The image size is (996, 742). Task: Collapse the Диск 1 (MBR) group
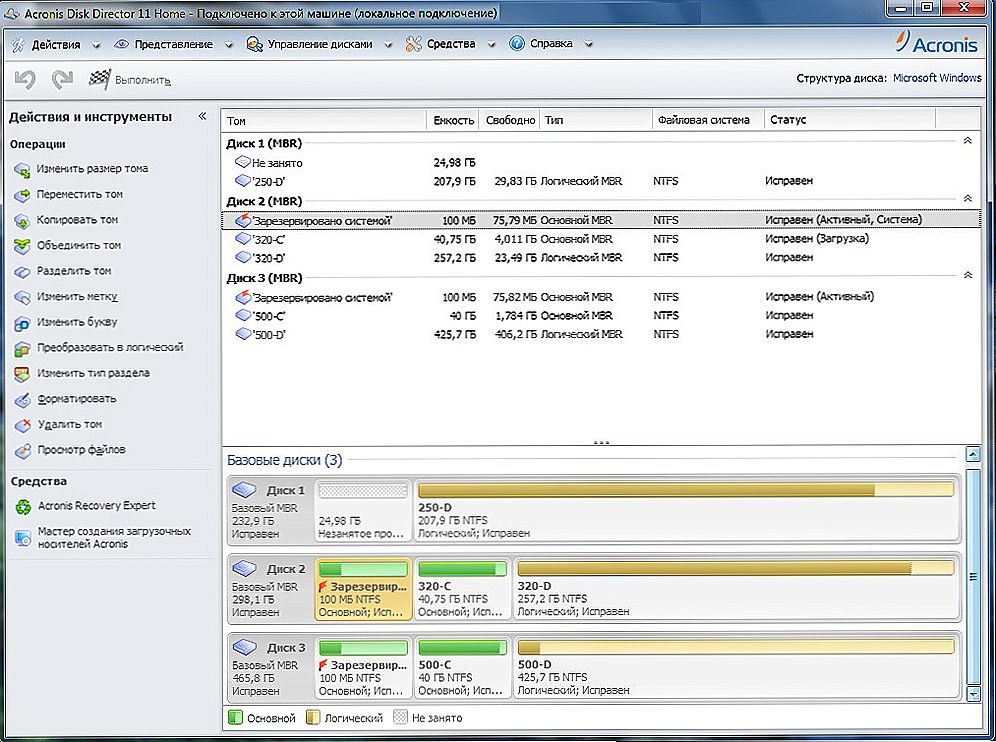[x=967, y=140]
